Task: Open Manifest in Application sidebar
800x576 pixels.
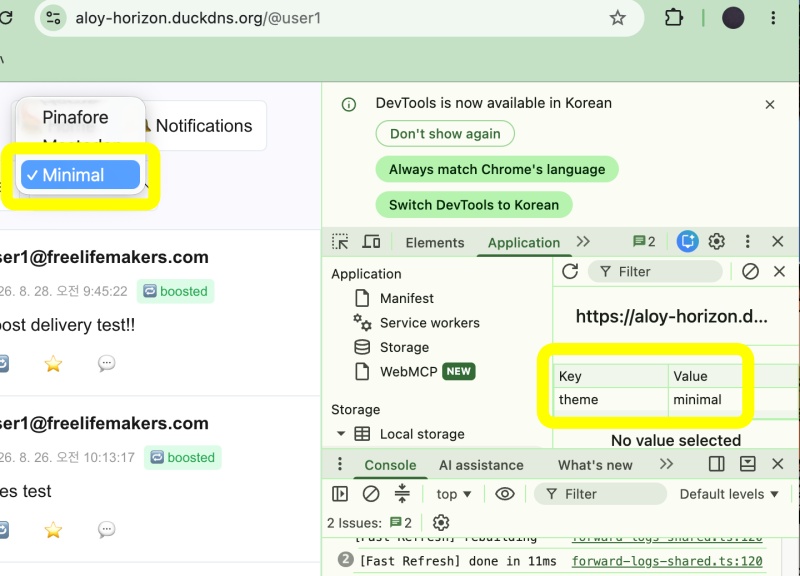Action: [407, 298]
